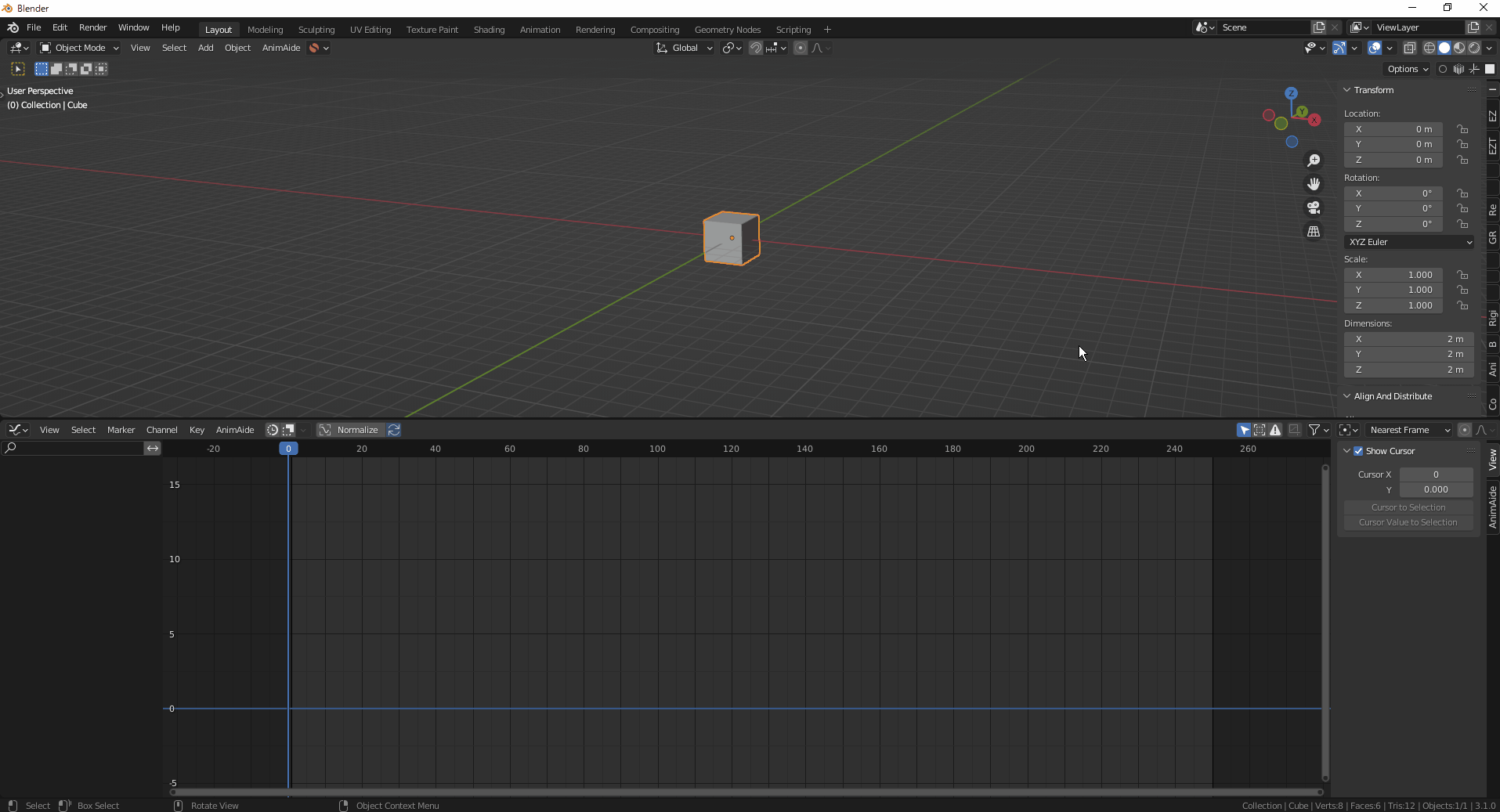Select wireframe viewport shading
This screenshot has width=1500, height=812.
pyautogui.click(x=1430, y=48)
